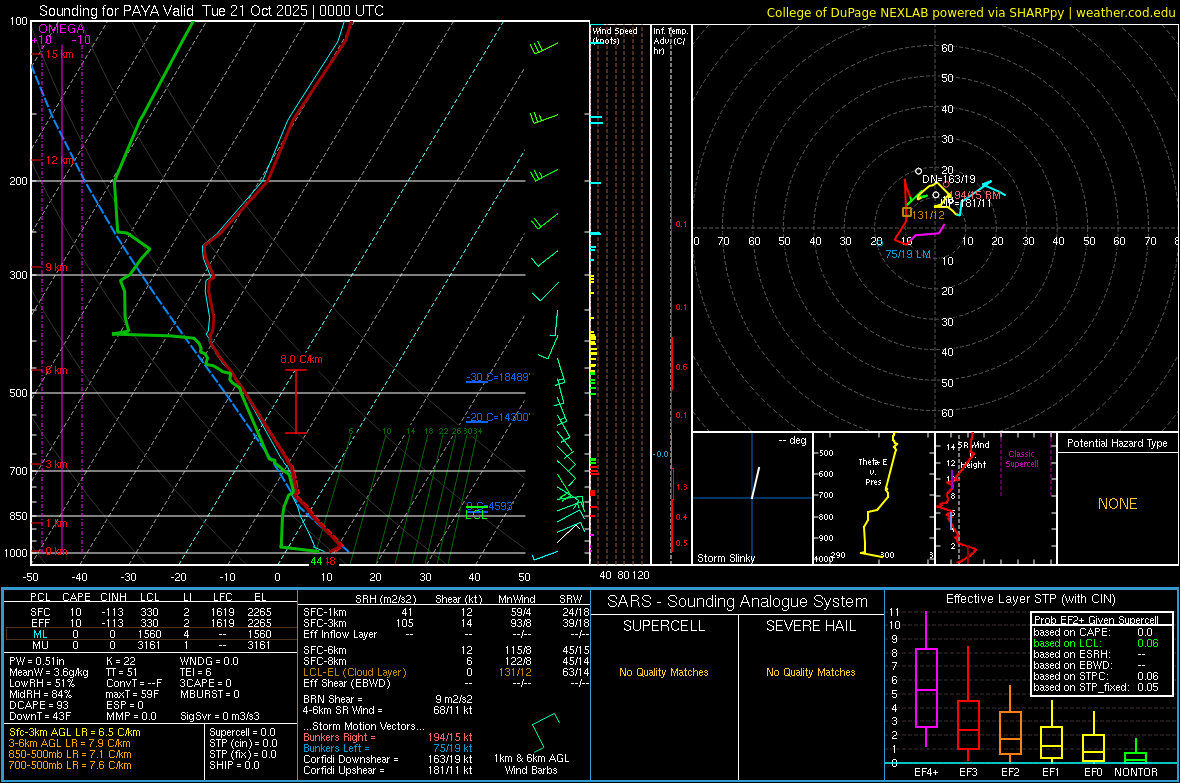Click the 'Eff Inflow Layer' row label

pos(339,634)
